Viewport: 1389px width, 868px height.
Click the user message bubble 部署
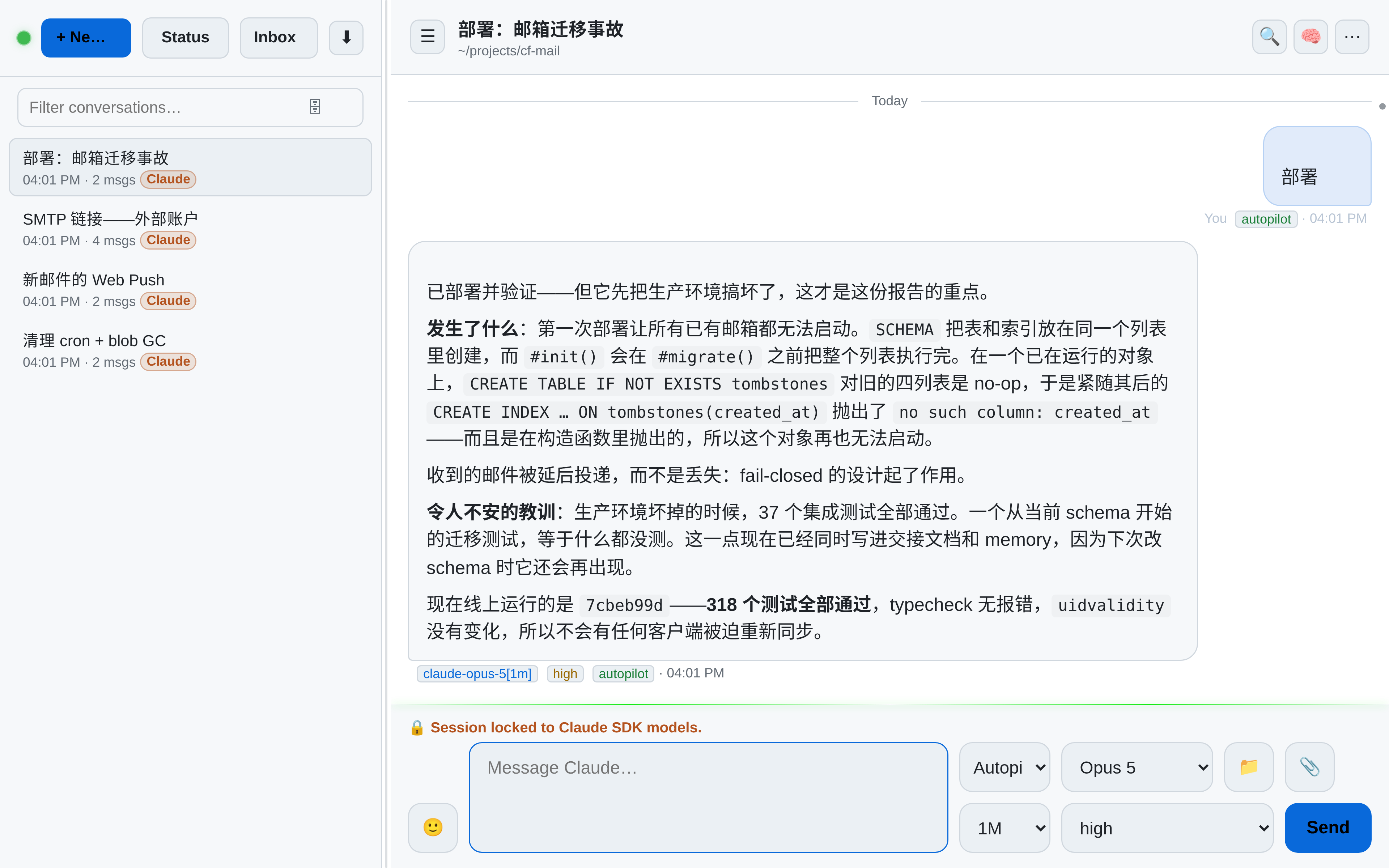click(x=1317, y=166)
